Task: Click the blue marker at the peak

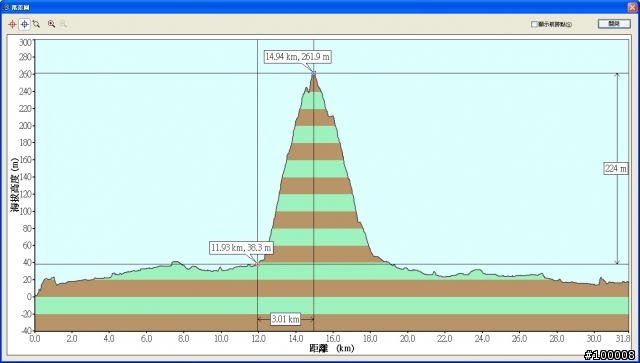Action: 314,73
